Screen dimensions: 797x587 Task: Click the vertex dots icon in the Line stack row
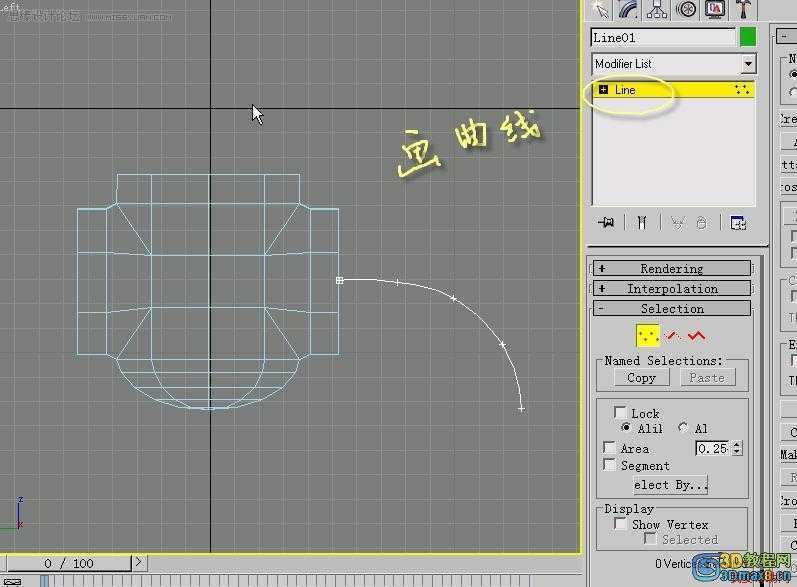point(742,90)
